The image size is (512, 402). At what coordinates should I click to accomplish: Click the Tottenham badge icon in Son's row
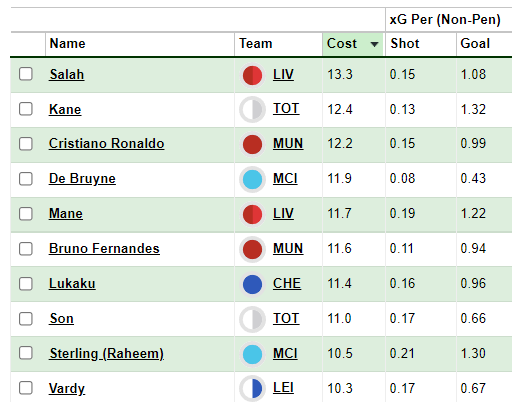click(252, 319)
